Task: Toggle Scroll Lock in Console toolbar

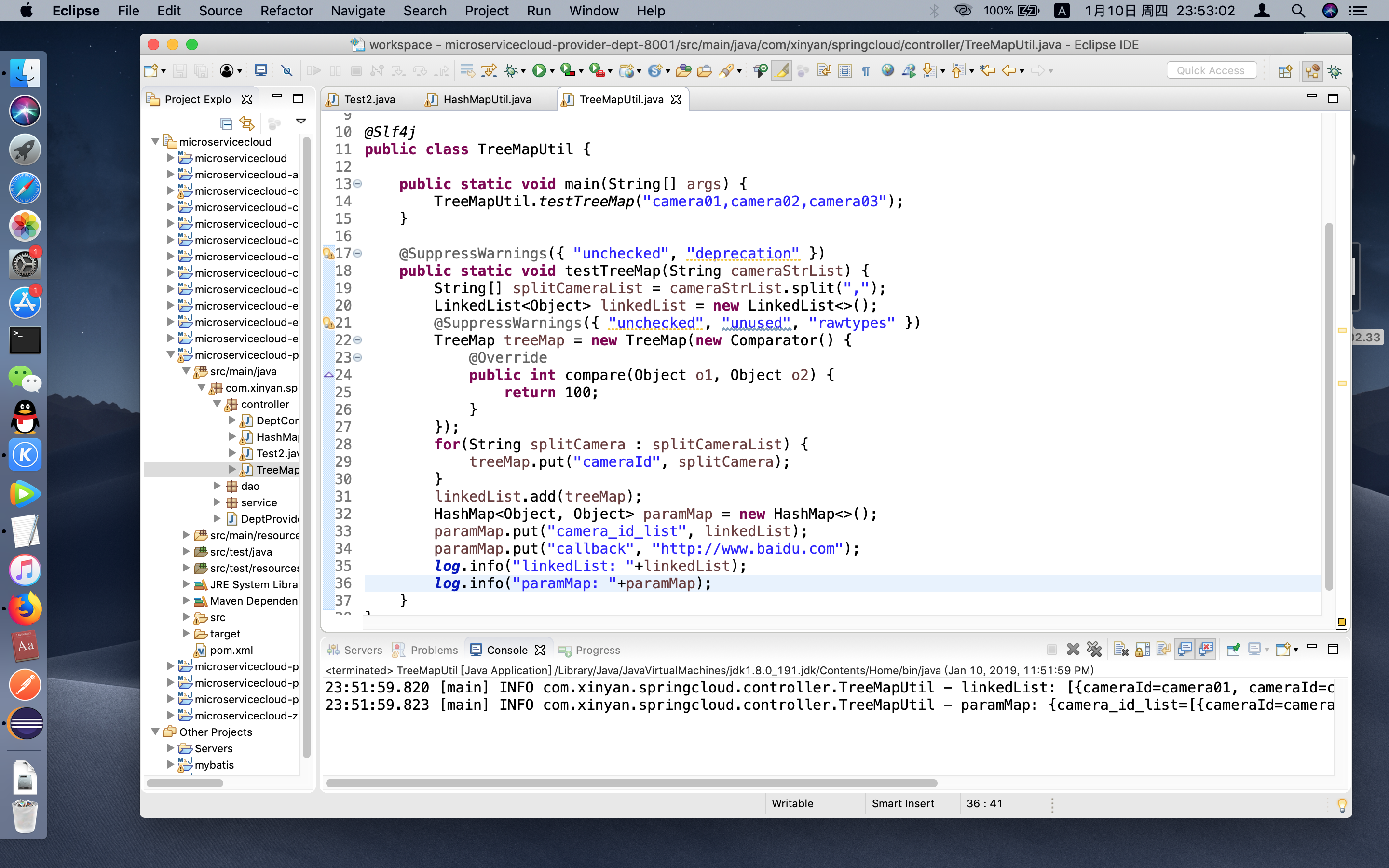Action: (x=1142, y=649)
